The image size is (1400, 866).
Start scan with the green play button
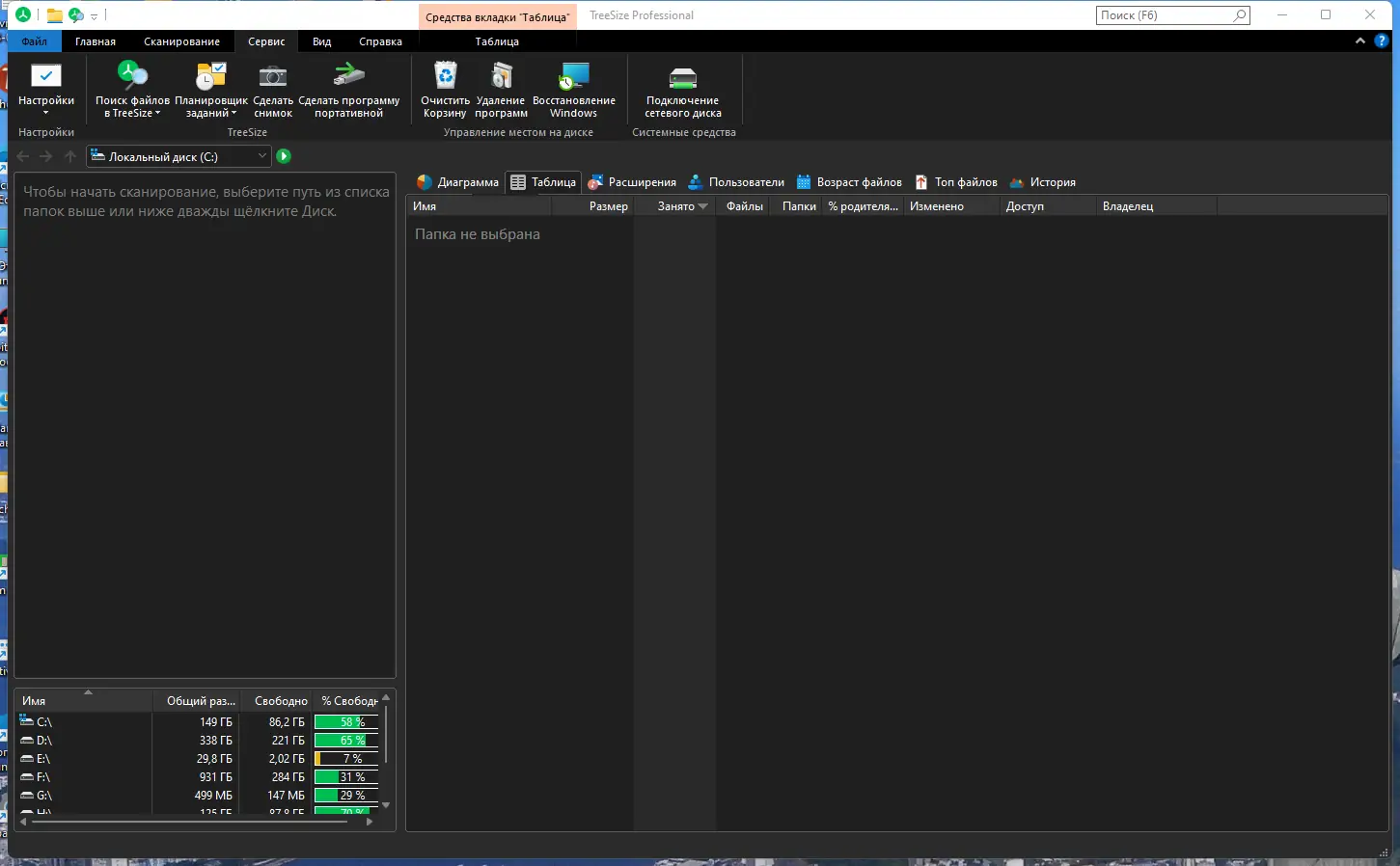[x=284, y=156]
